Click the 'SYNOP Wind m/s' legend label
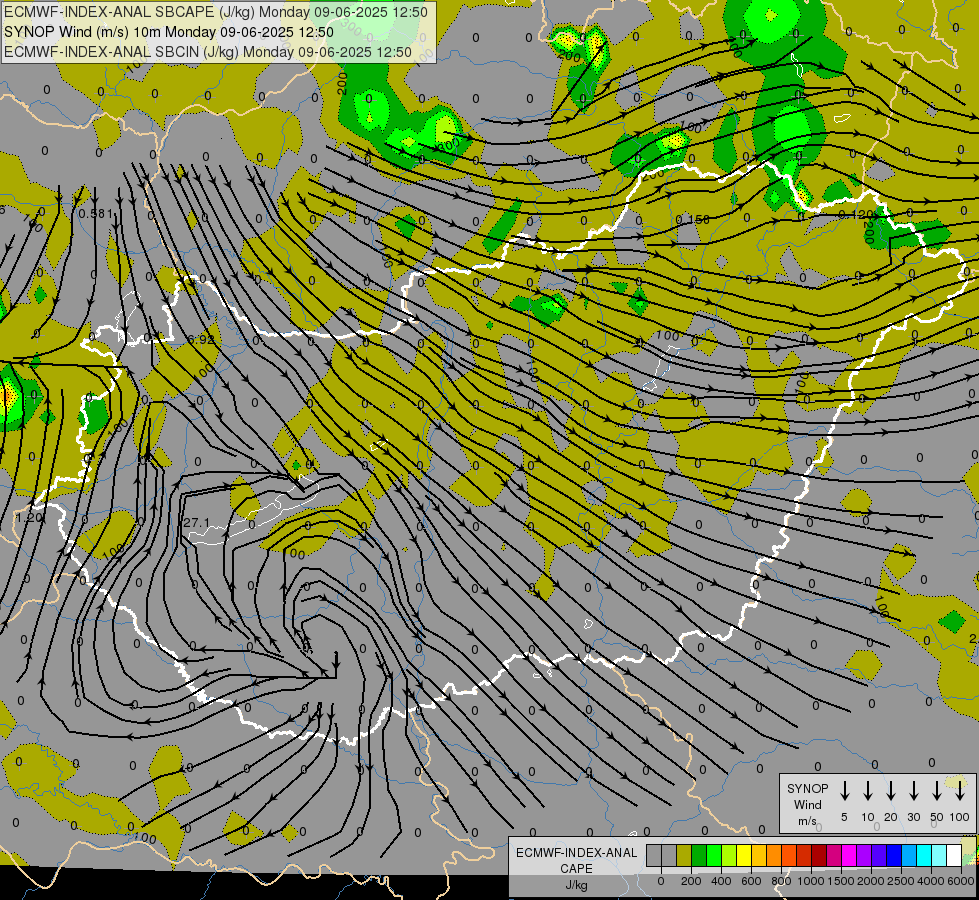 807,804
